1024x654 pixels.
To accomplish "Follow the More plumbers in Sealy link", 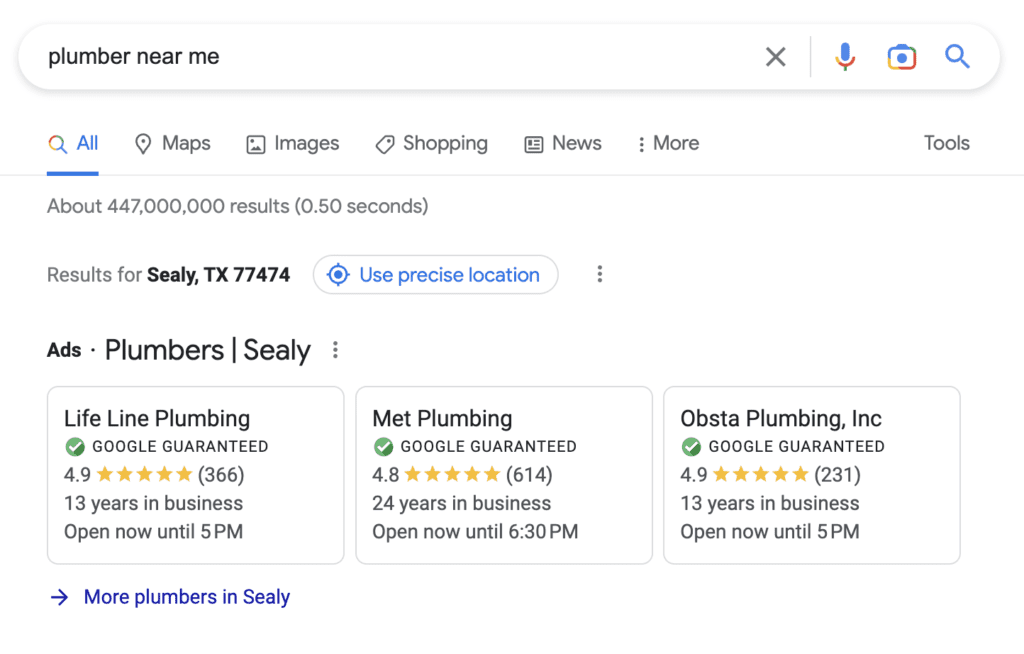I will 187,597.
